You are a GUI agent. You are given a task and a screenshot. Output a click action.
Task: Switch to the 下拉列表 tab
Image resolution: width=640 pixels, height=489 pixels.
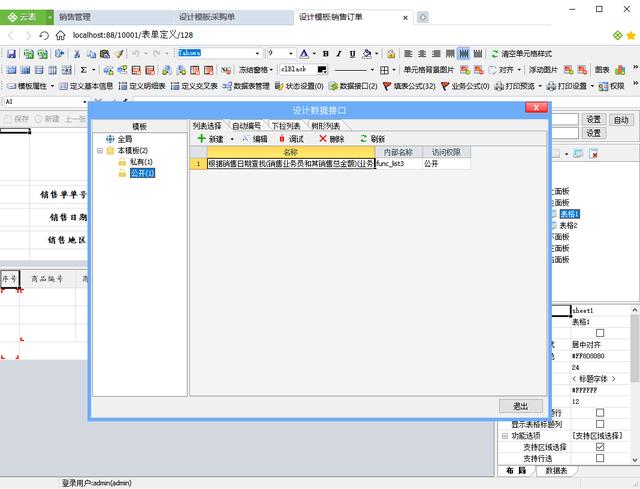click(286, 126)
